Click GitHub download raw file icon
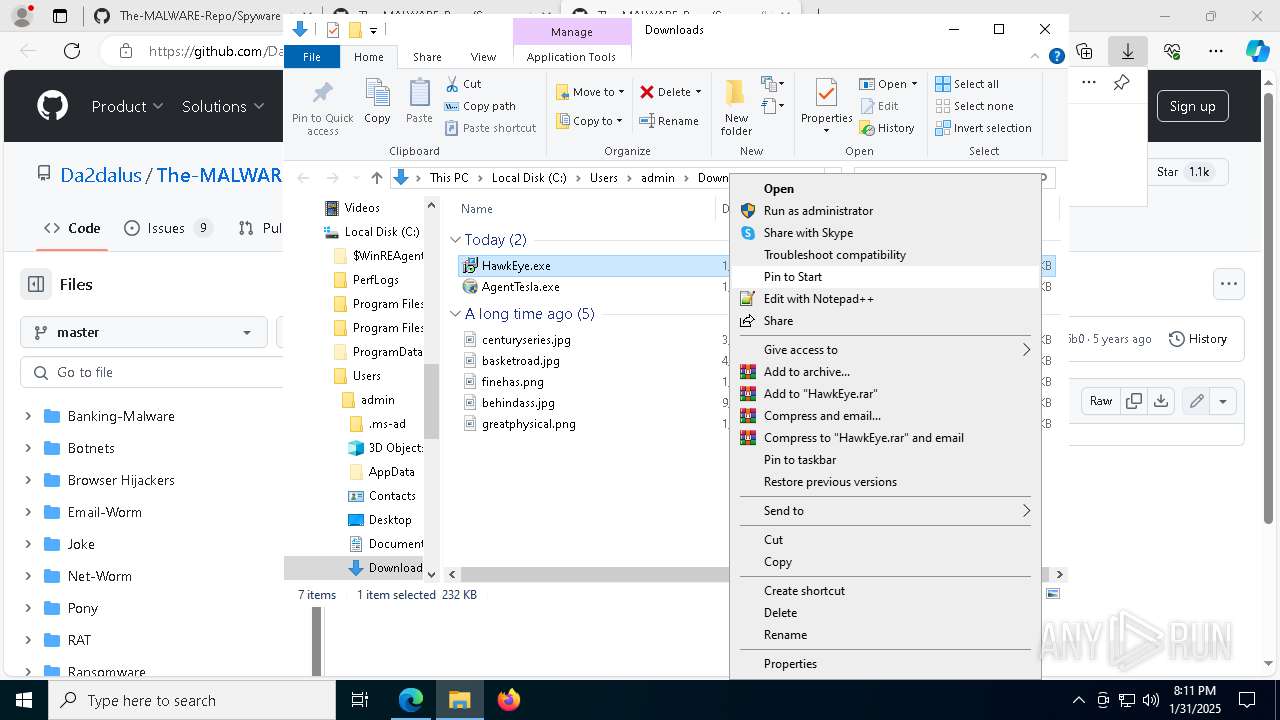Screen dimensions: 1280x720 pyautogui.click(x=1161, y=401)
